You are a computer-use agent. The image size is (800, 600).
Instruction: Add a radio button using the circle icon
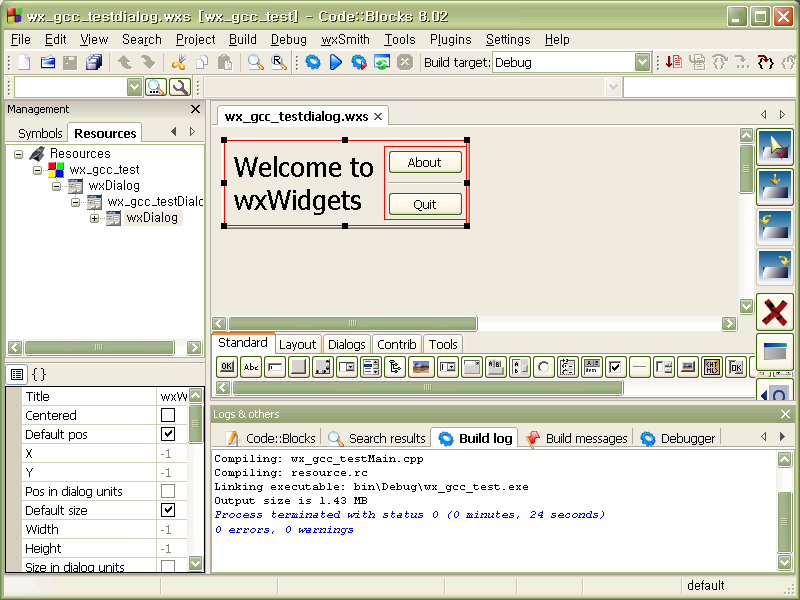tap(543, 367)
